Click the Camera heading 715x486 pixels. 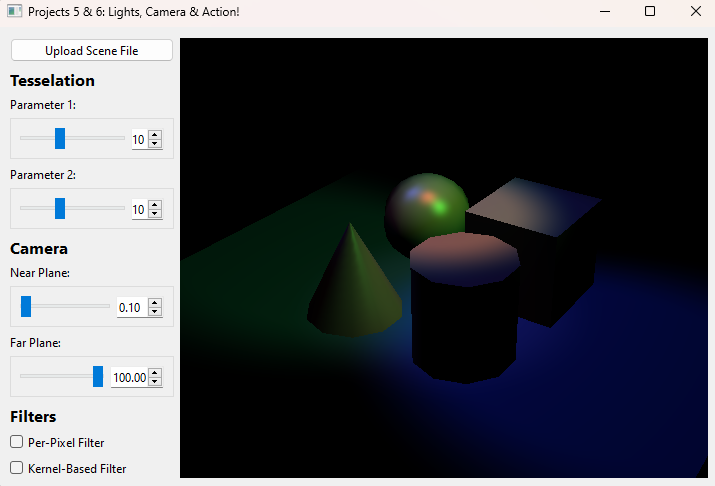pyautogui.click(x=39, y=249)
